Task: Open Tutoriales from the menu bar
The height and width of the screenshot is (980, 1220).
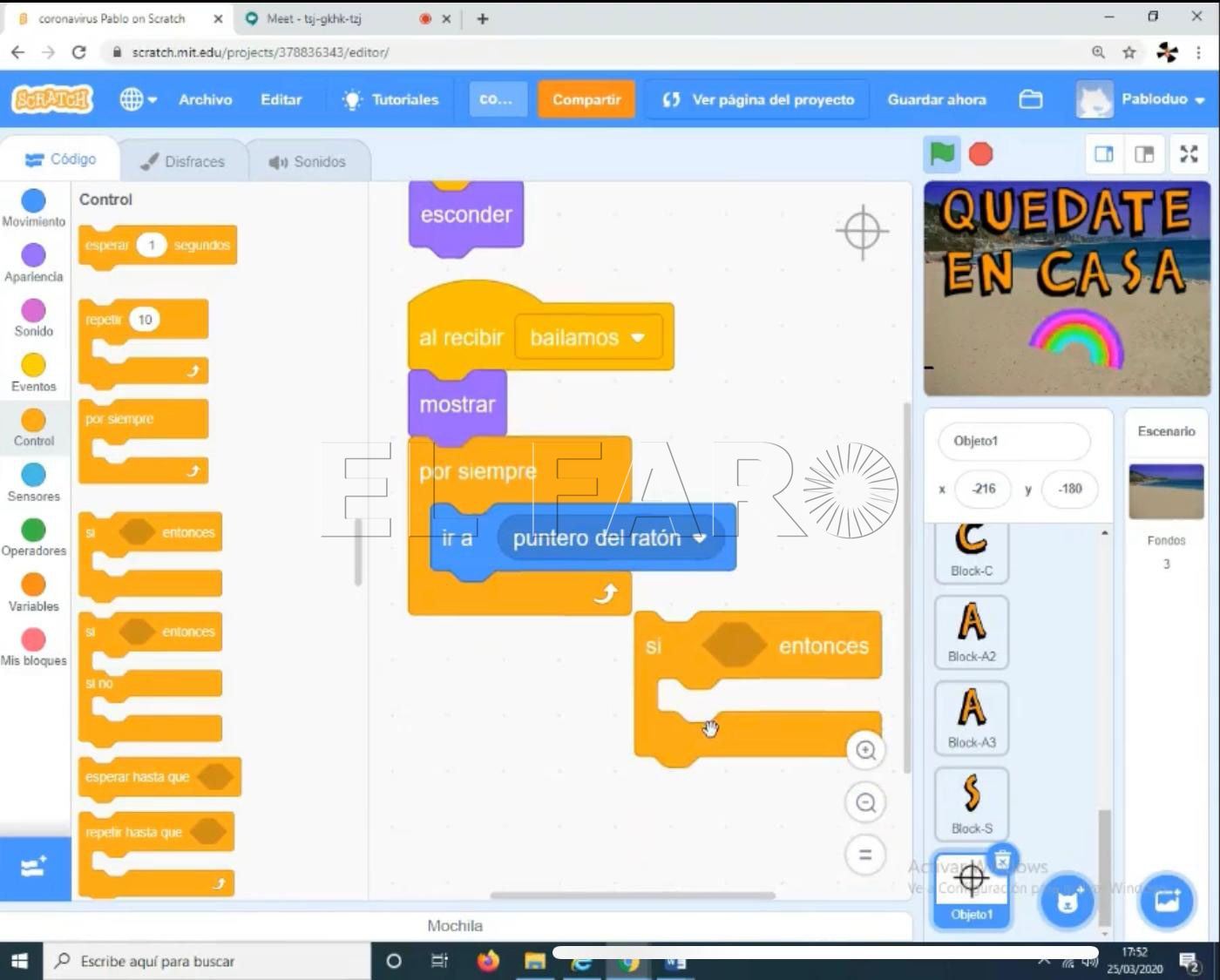Action: click(x=390, y=99)
